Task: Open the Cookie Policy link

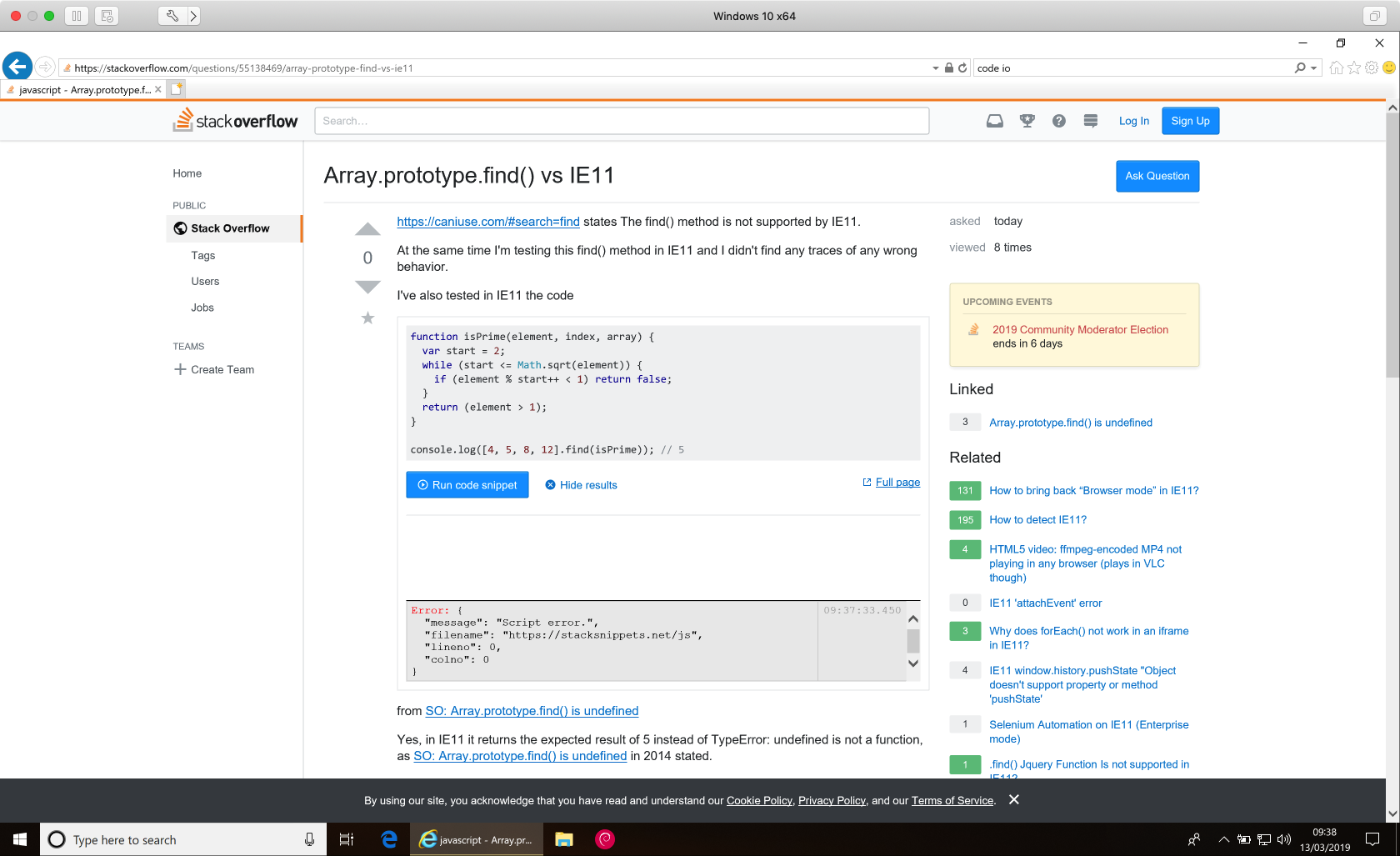Action: (759, 801)
